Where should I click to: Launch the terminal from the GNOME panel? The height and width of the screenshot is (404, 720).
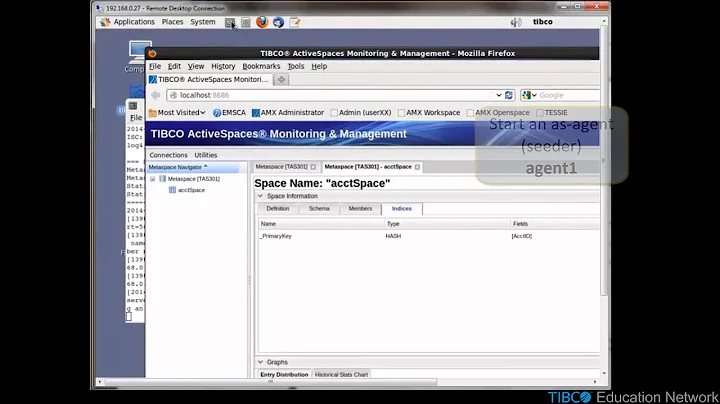(x=230, y=22)
